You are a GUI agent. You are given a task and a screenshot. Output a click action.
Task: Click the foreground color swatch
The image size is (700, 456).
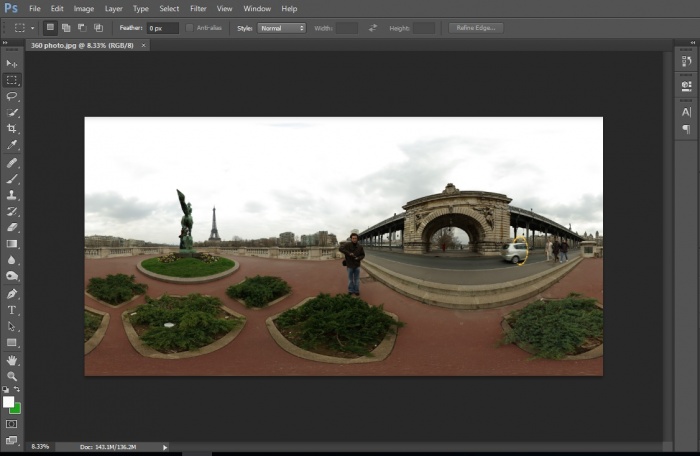tap(9, 402)
